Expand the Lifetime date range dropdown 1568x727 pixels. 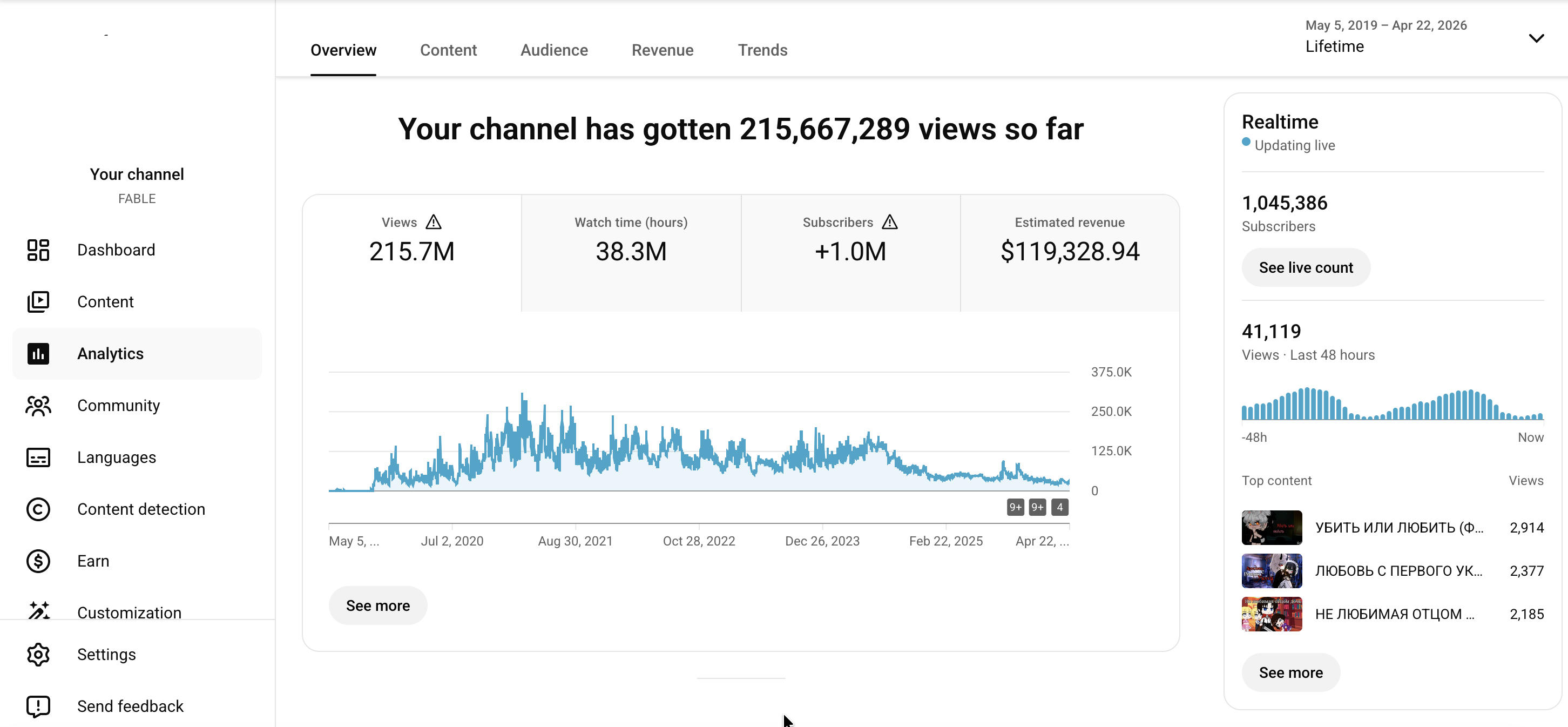tap(1536, 38)
